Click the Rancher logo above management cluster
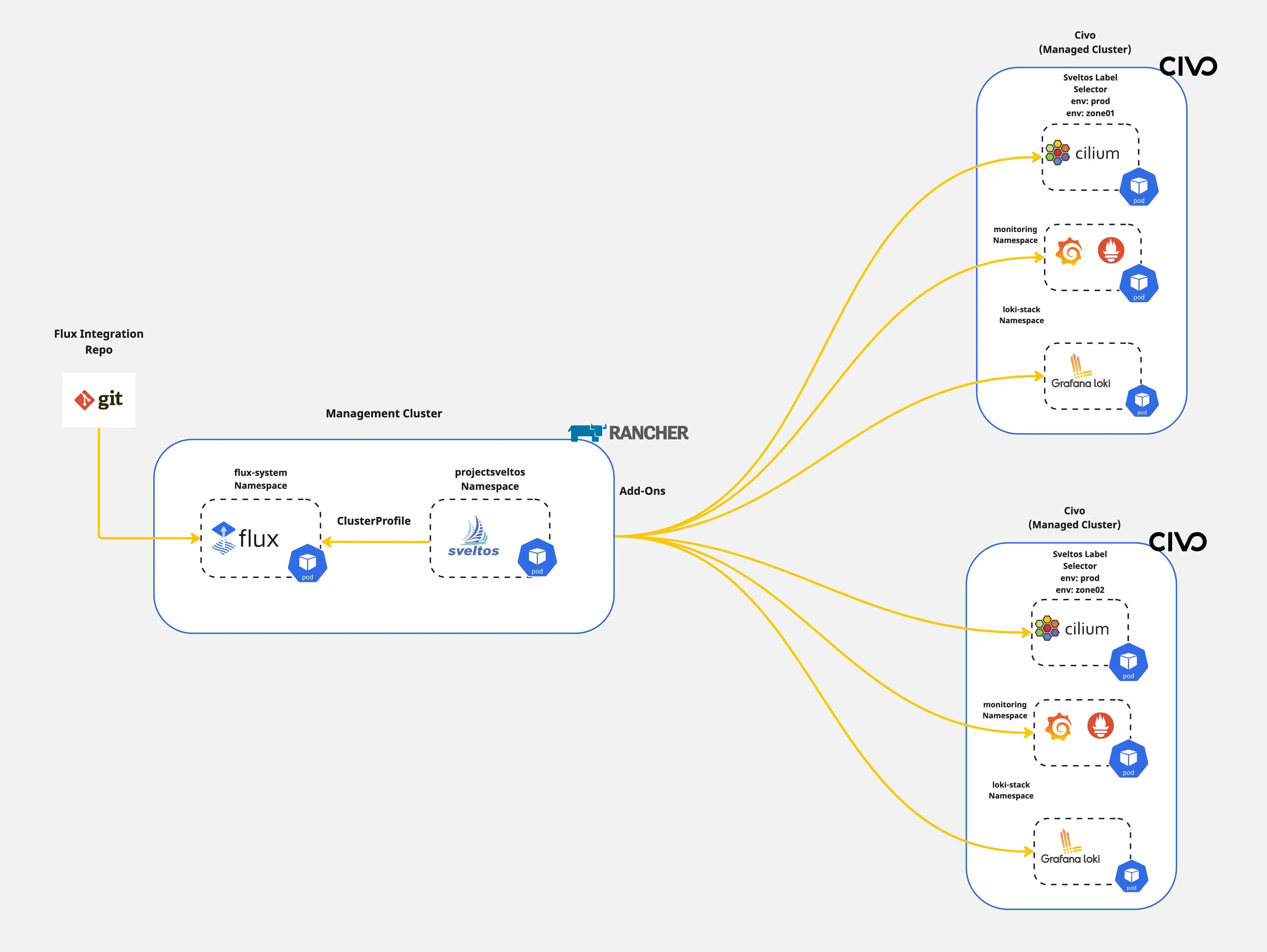This screenshot has height=952, width=1267. tap(628, 432)
